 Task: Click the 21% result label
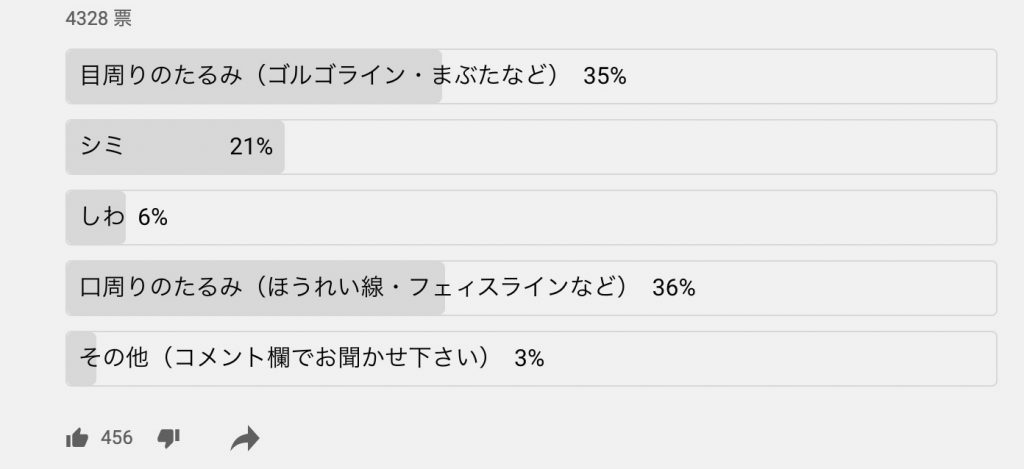(251, 147)
